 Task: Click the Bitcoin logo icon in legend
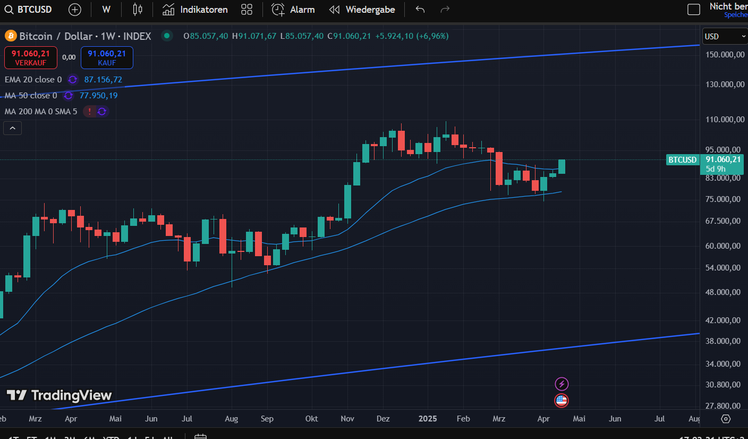(10, 36)
